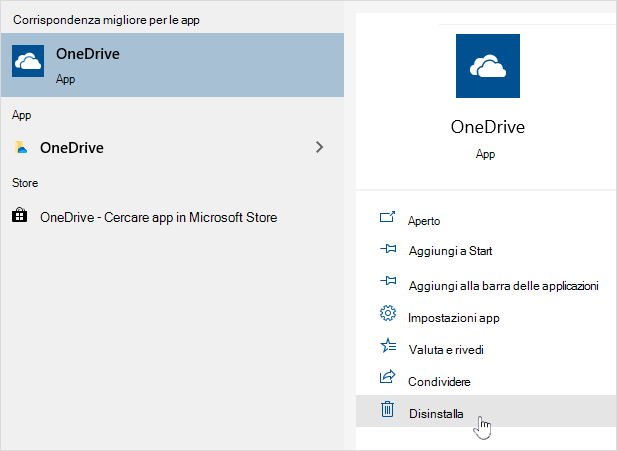This screenshot has height=451, width=617.
Task: Click the OneDrive cloud icon in best match
Action: 28,61
